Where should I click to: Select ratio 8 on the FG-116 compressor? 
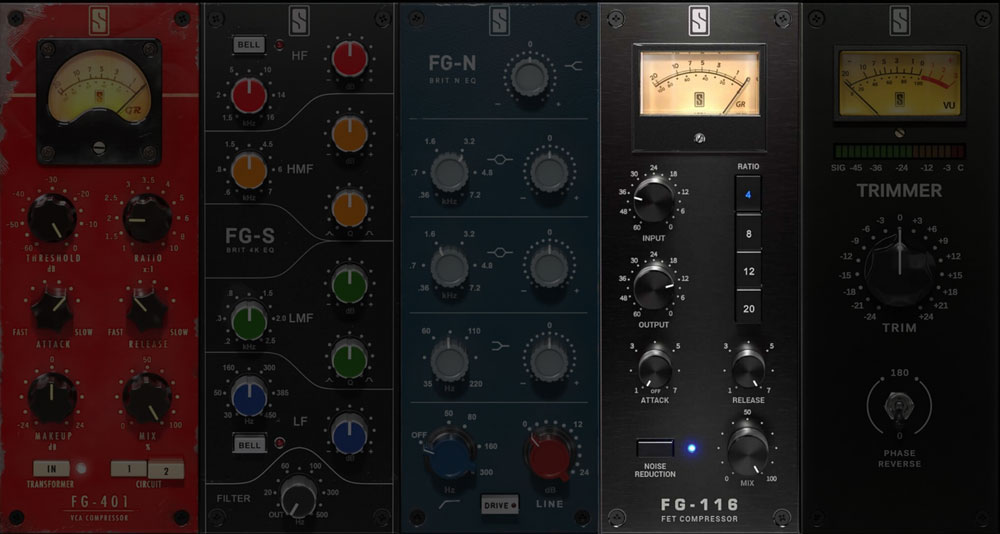(748, 233)
